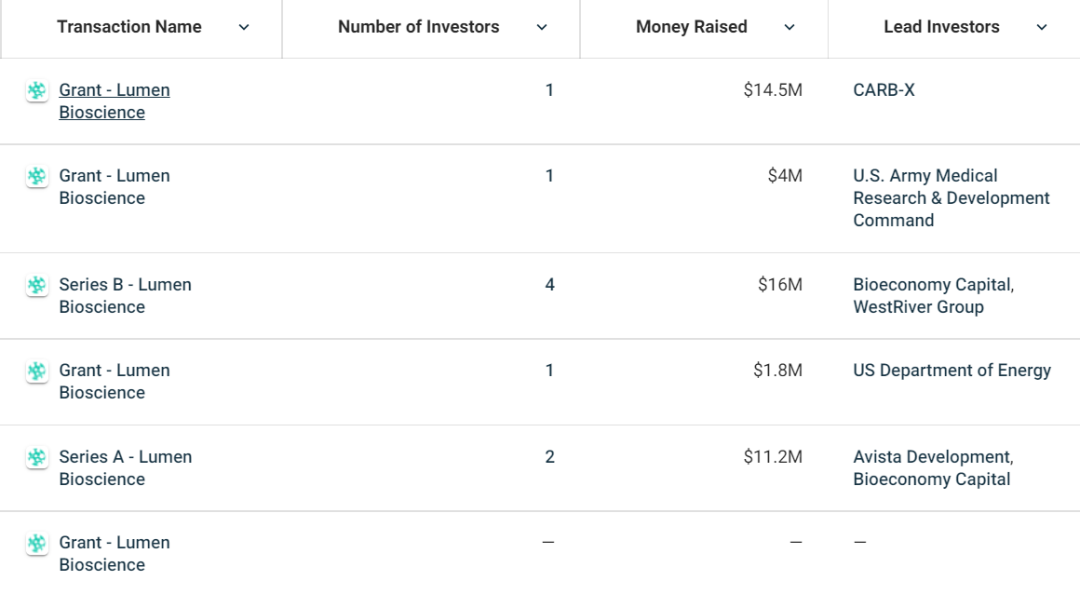Expand Transaction Name column chevron
The image size is (1080, 594).
[x=244, y=28]
